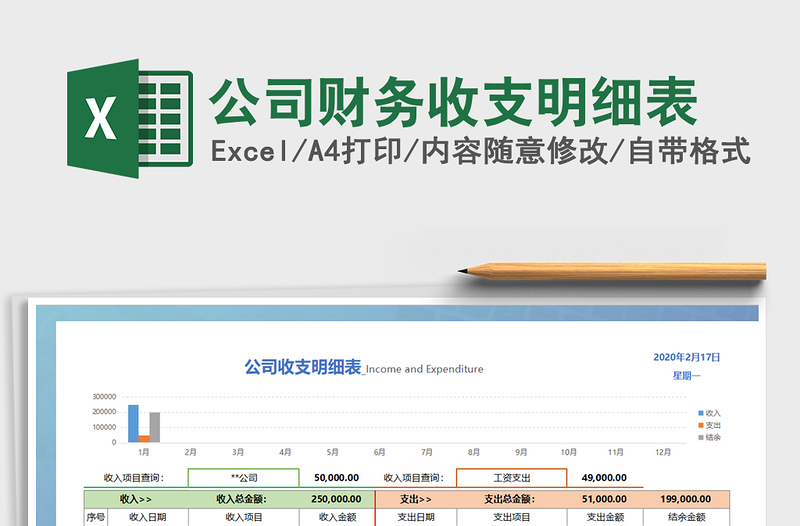Click the orange 支出 bar for 1月
The height and width of the screenshot is (526, 800).
point(144,439)
